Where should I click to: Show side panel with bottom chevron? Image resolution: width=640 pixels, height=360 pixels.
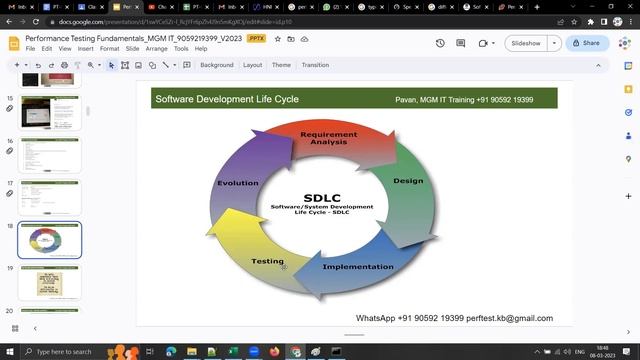[x=628, y=332]
